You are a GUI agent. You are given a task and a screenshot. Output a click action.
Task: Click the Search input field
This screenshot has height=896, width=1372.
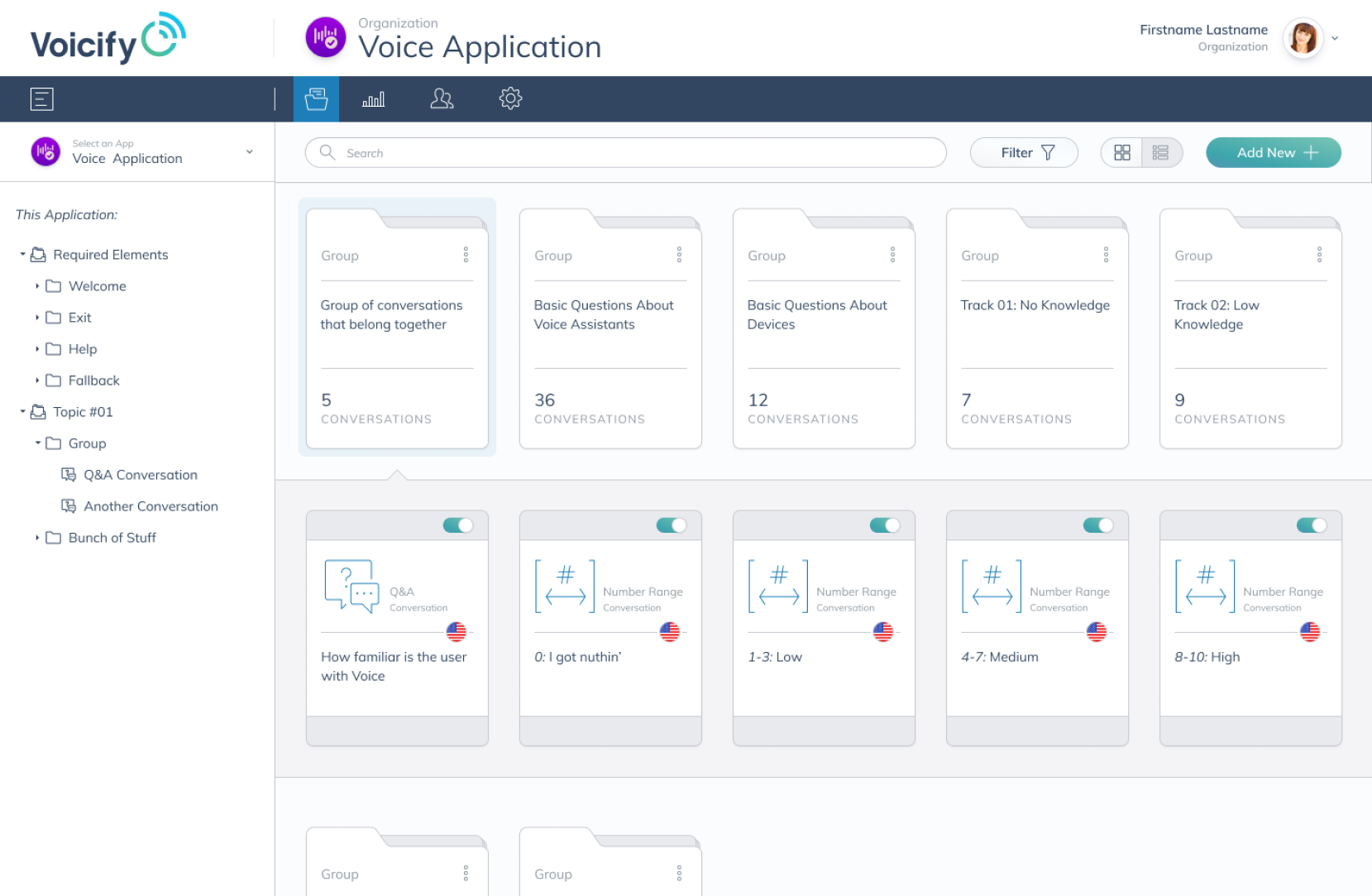[625, 153]
